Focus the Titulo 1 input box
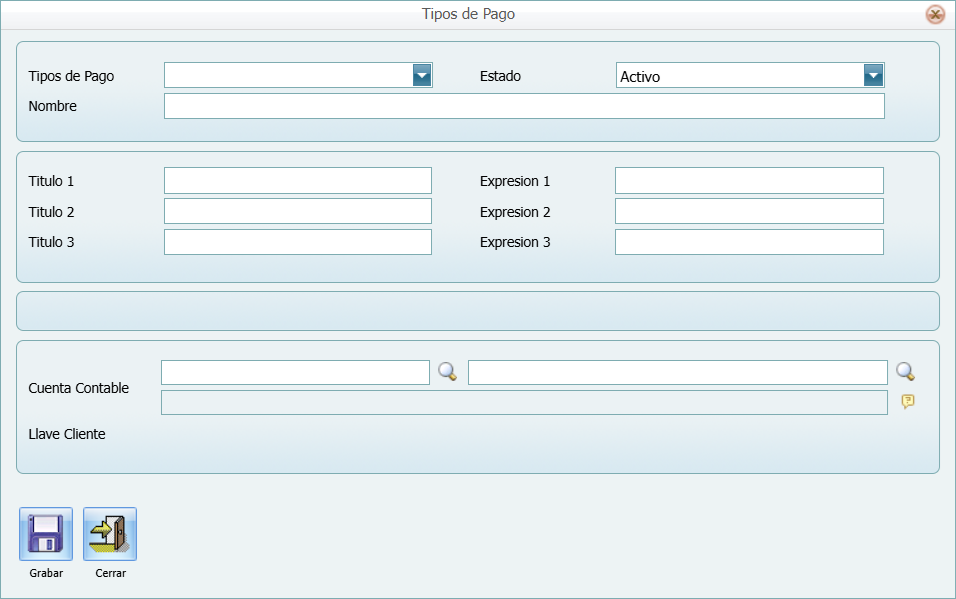This screenshot has width=956, height=599. click(298, 181)
